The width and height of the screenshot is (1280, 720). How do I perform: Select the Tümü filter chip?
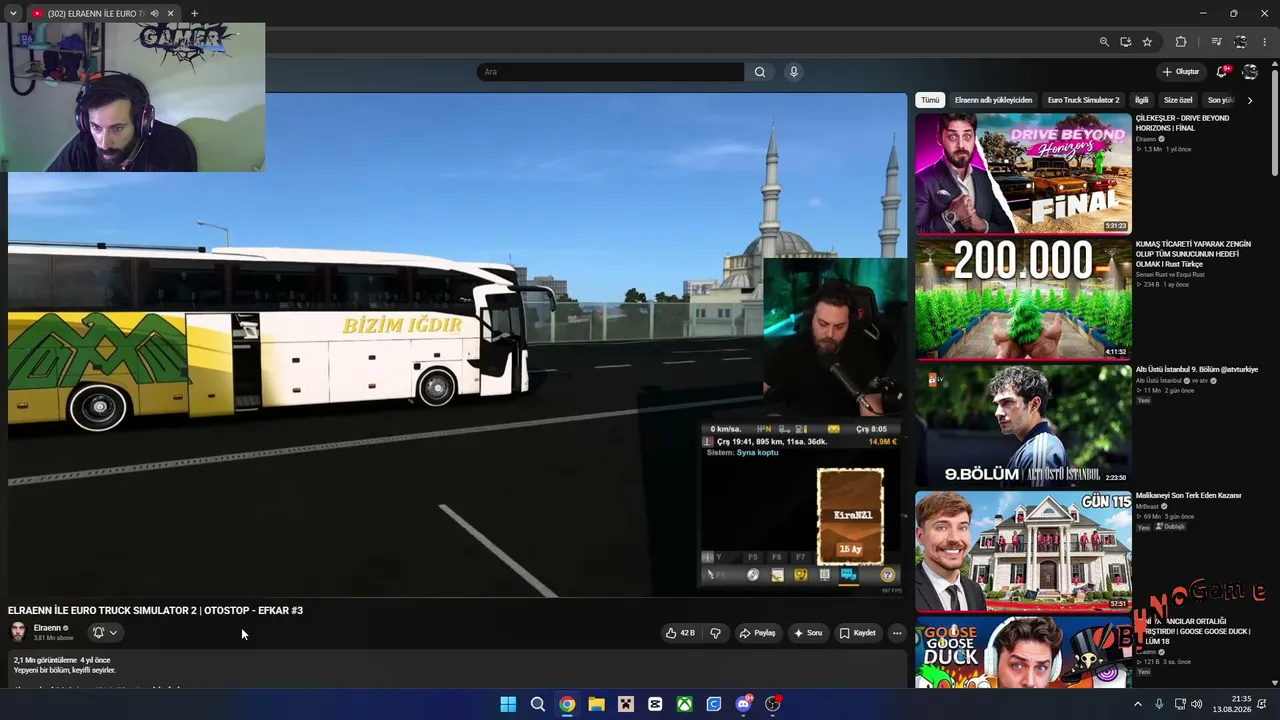point(930,100)
